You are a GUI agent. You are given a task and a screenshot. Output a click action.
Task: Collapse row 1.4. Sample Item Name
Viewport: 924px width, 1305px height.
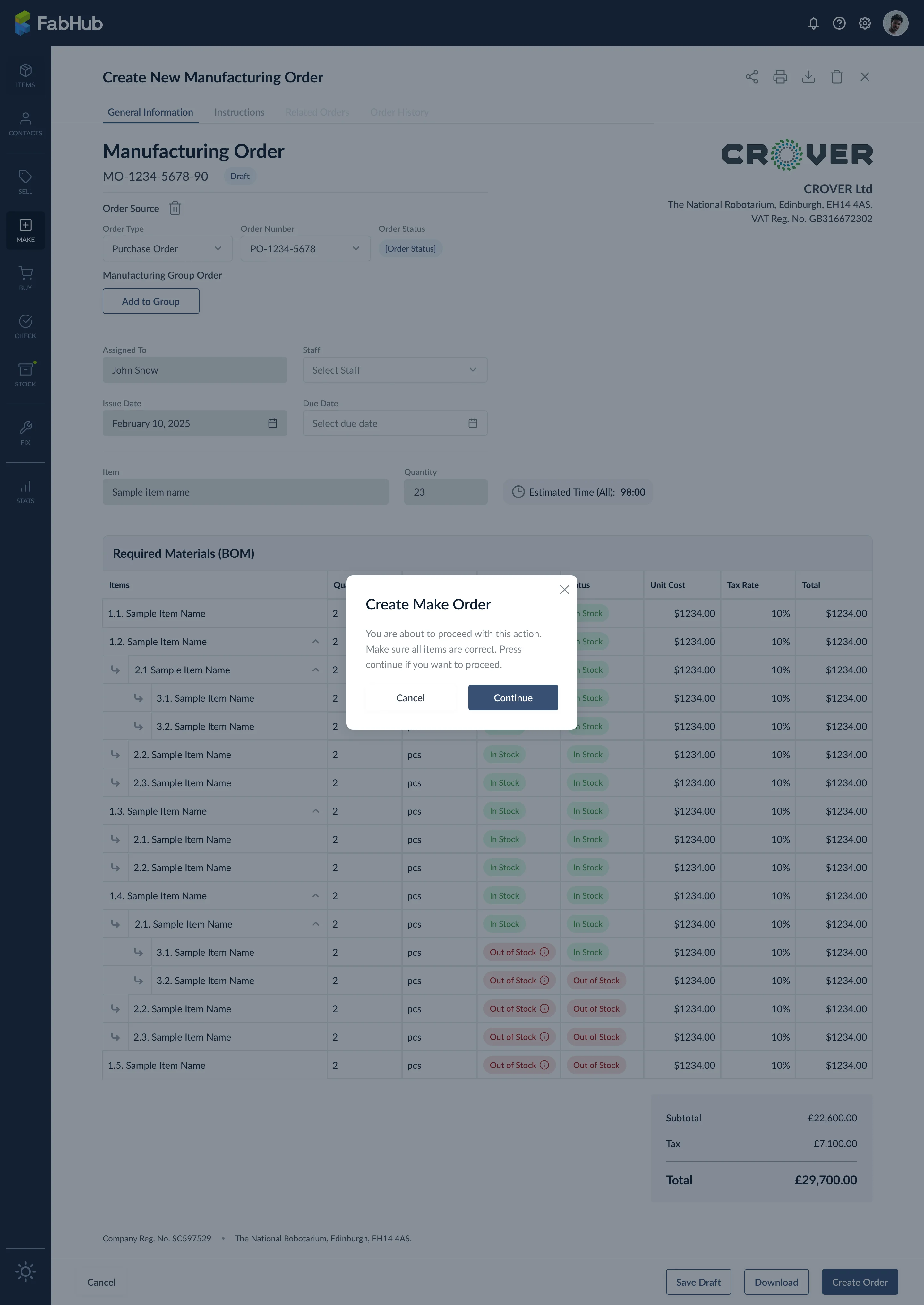[315, 896]
